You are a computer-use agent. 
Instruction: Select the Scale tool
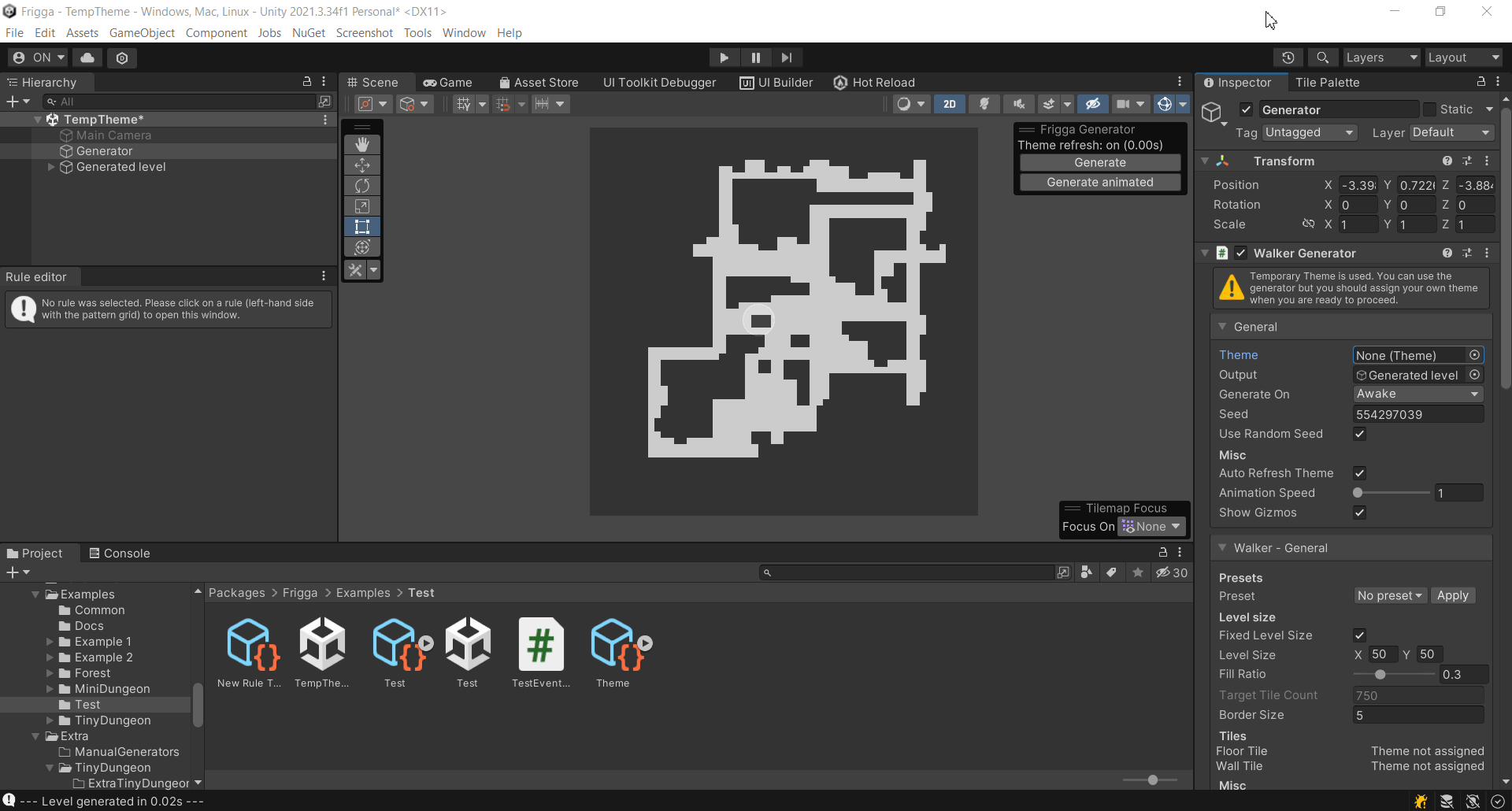362,206
